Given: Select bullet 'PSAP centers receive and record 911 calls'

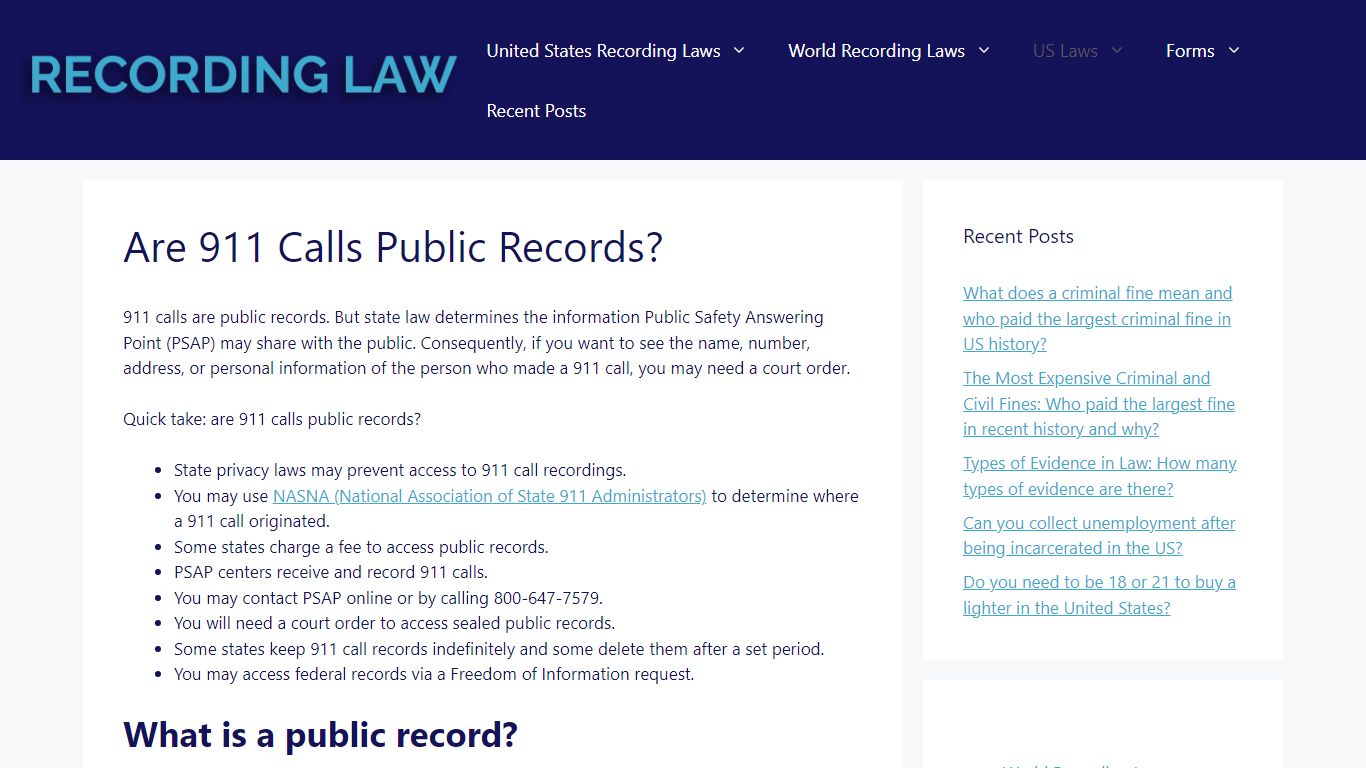Looking at the screenshot, I should point(331,572).
